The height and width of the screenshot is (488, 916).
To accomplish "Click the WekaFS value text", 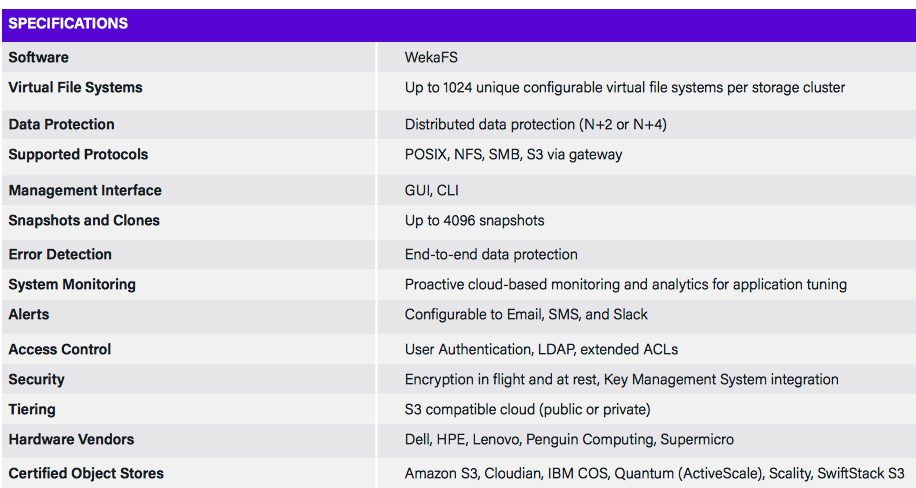I will [431, 57].
